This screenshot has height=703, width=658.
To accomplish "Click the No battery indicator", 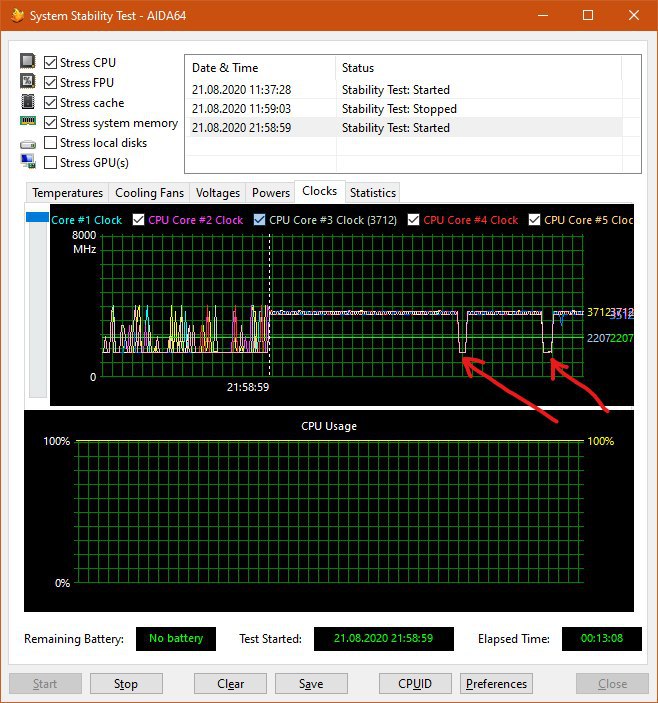I will point(176,638).
